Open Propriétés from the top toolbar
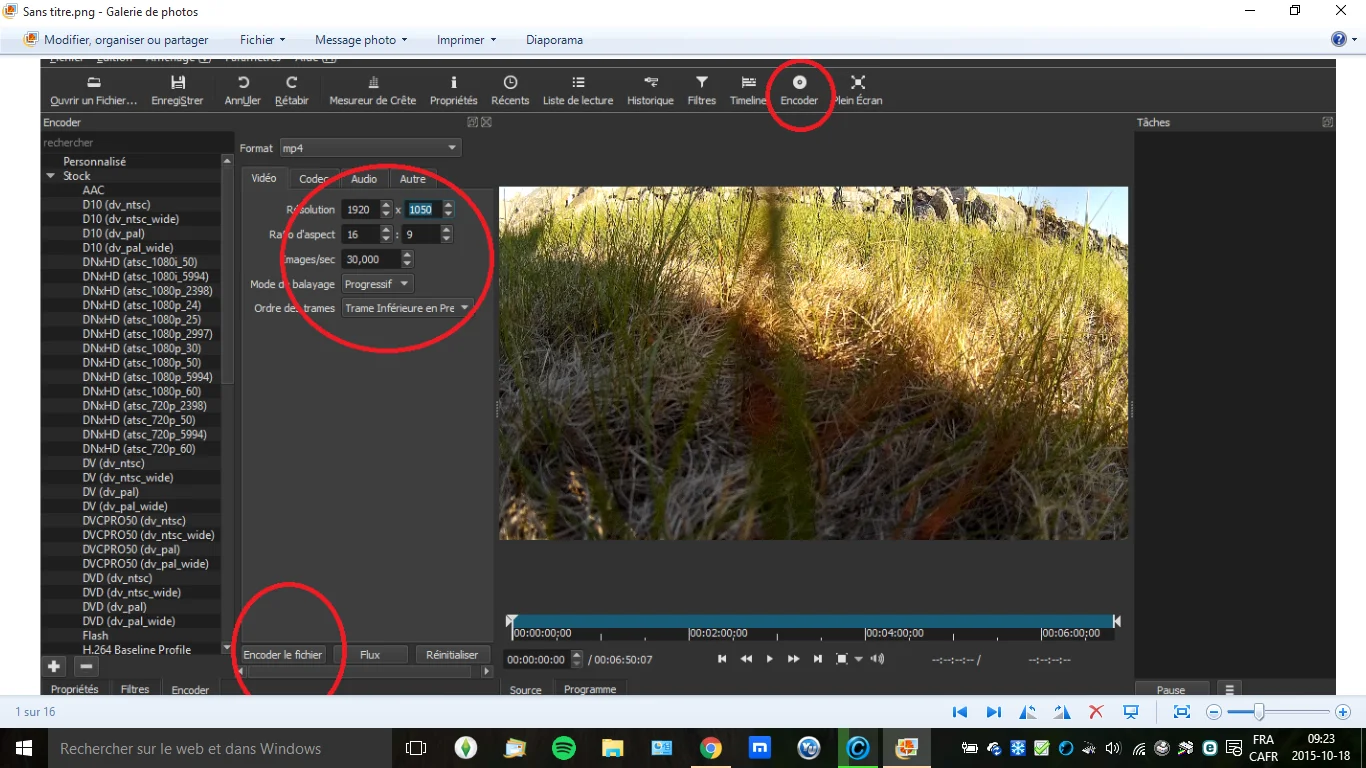Screen dimensions: 1366x768 click(454, 91)
